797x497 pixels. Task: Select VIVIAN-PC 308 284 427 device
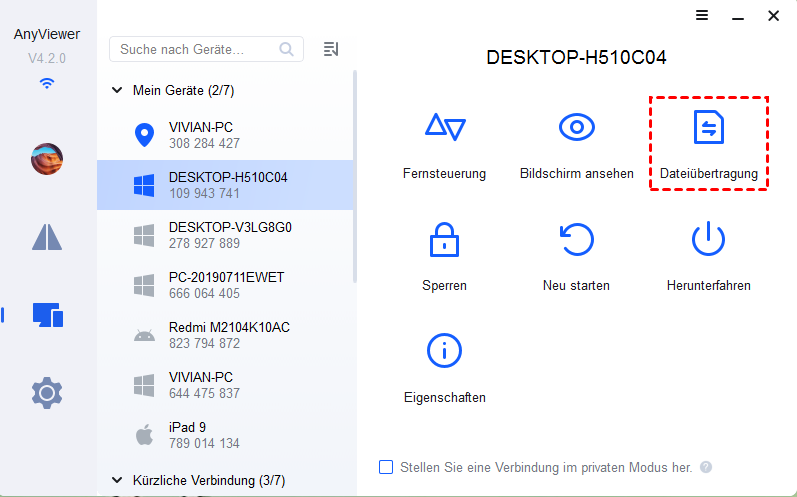tap(225, 135)
